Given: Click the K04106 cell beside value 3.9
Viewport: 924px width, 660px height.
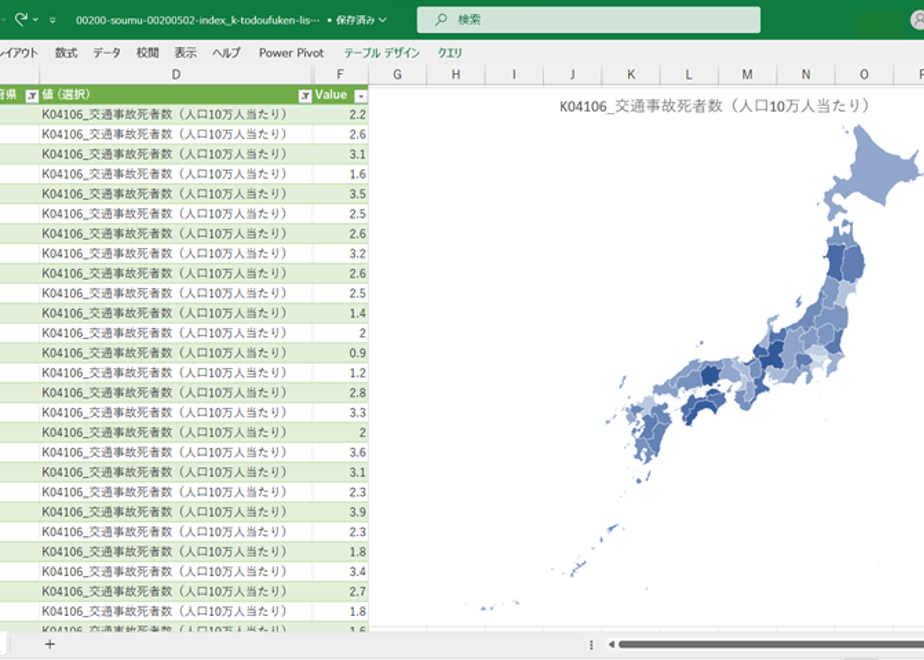Looking at the screenshot, I should 176,512.
